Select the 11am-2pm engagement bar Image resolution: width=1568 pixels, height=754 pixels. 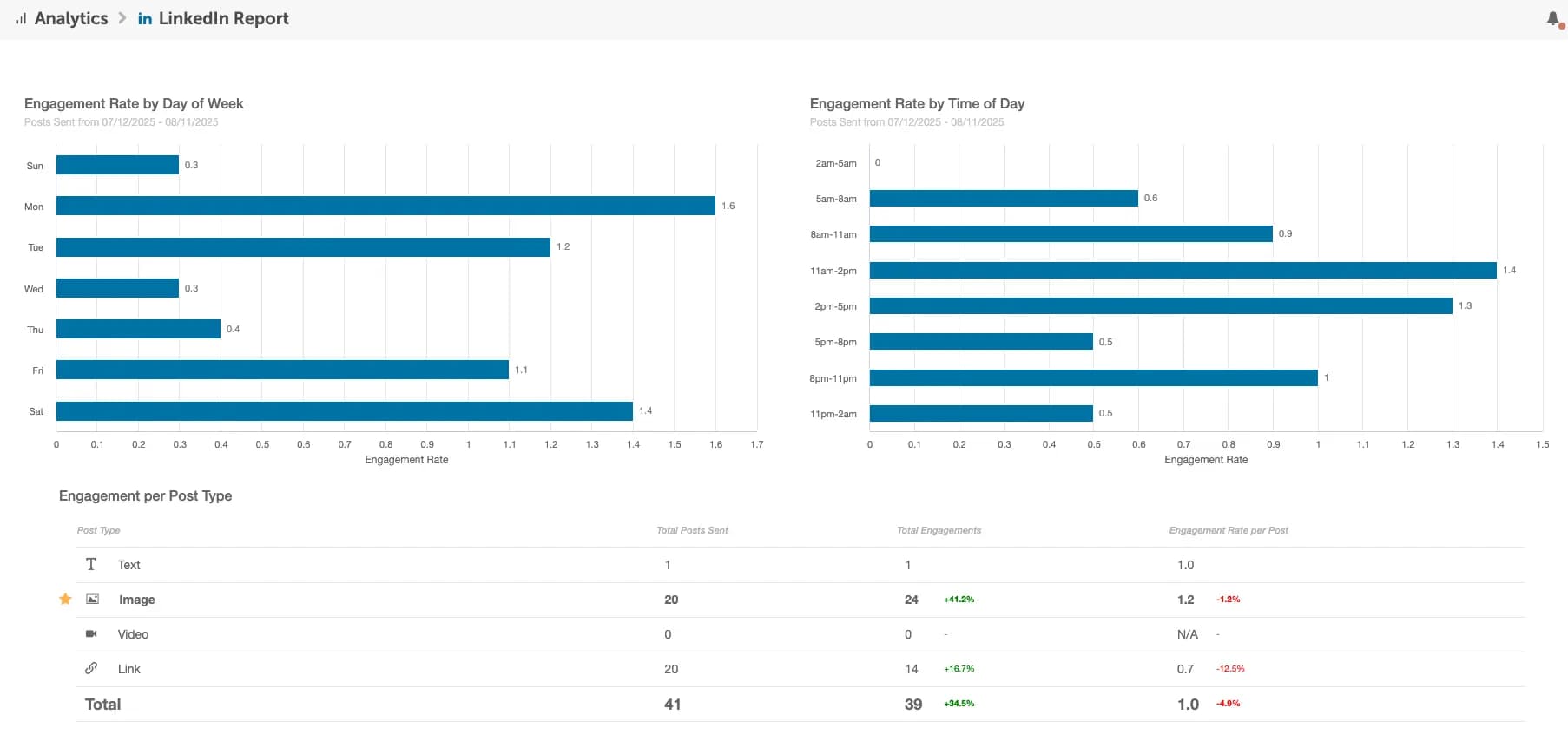[x=1183, y=270]
